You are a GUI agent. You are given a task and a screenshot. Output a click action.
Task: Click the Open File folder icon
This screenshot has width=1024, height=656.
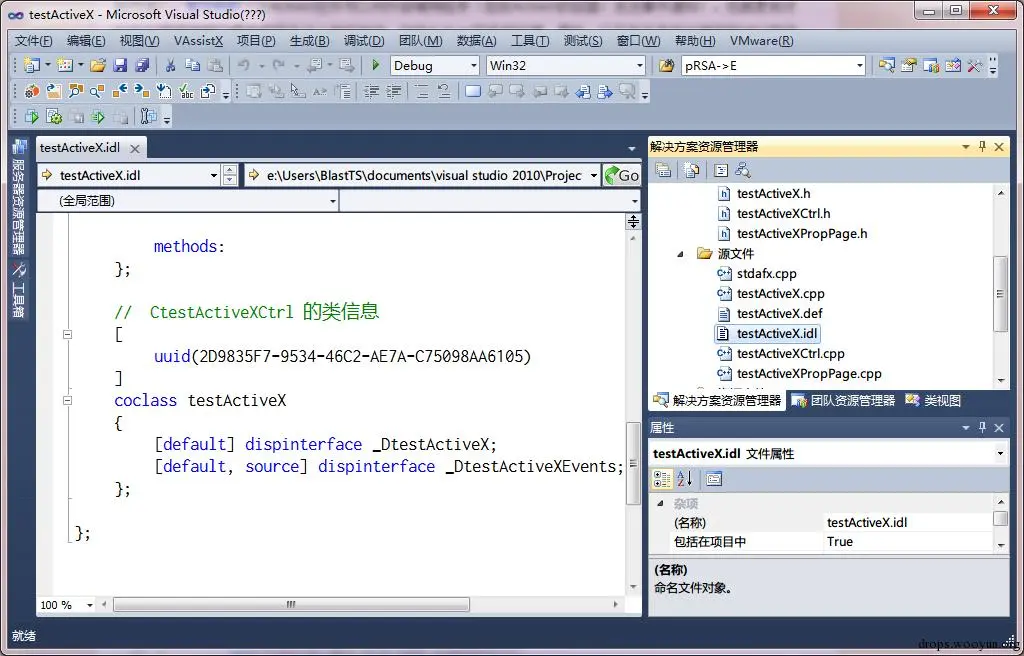click(98, 65)
